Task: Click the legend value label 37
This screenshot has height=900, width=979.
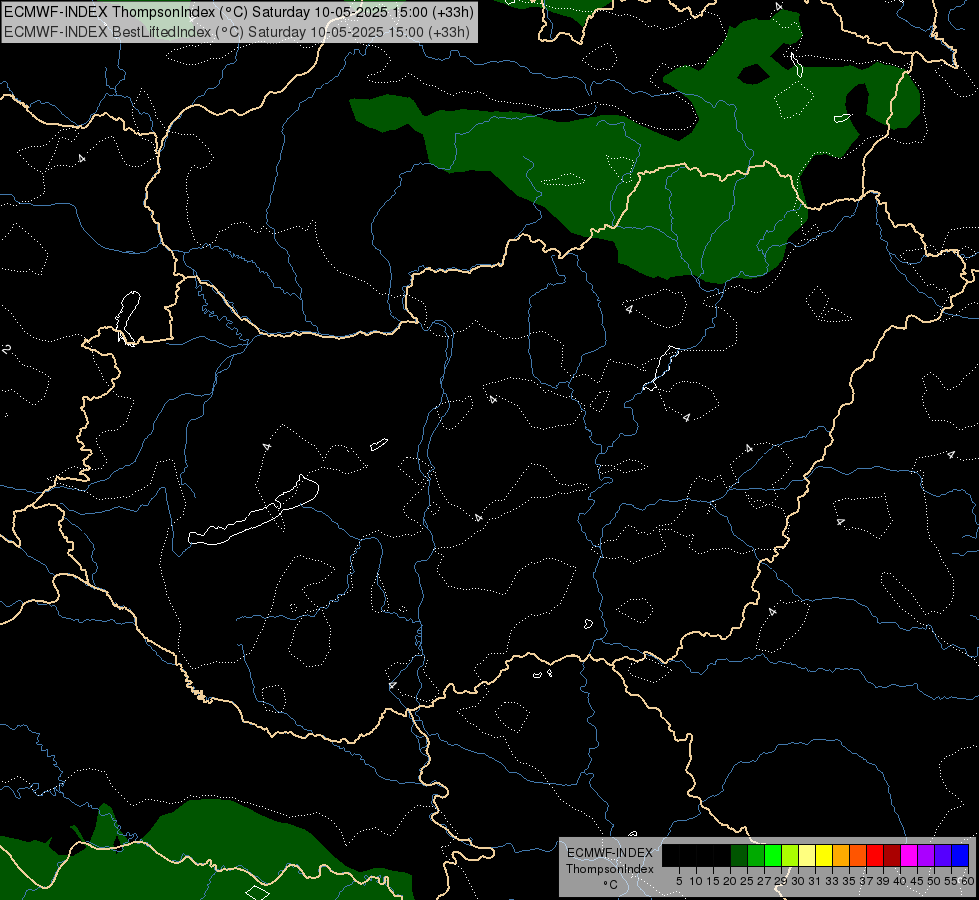Action: tap(867, 881)
